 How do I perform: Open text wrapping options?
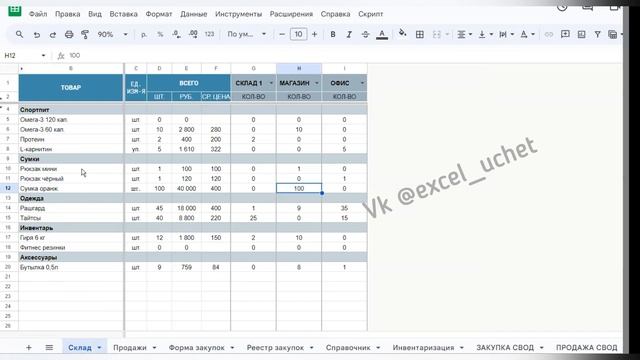[x=506, y=35]
